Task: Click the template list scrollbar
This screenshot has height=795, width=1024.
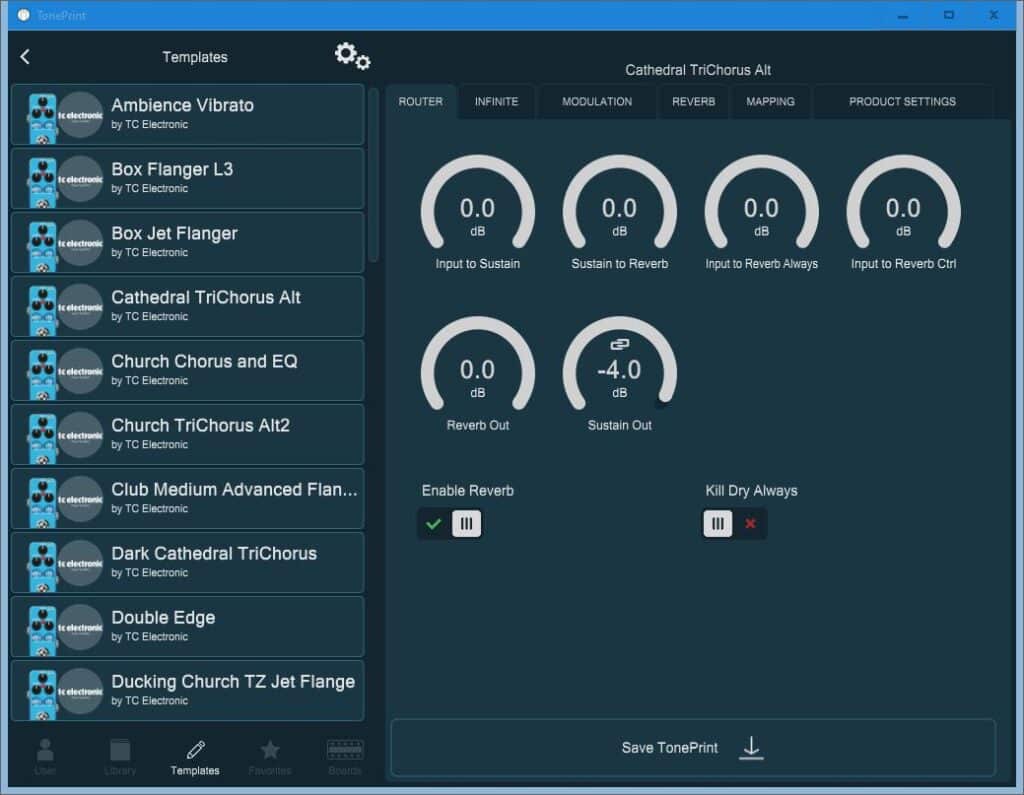Action: click(374, 175)
